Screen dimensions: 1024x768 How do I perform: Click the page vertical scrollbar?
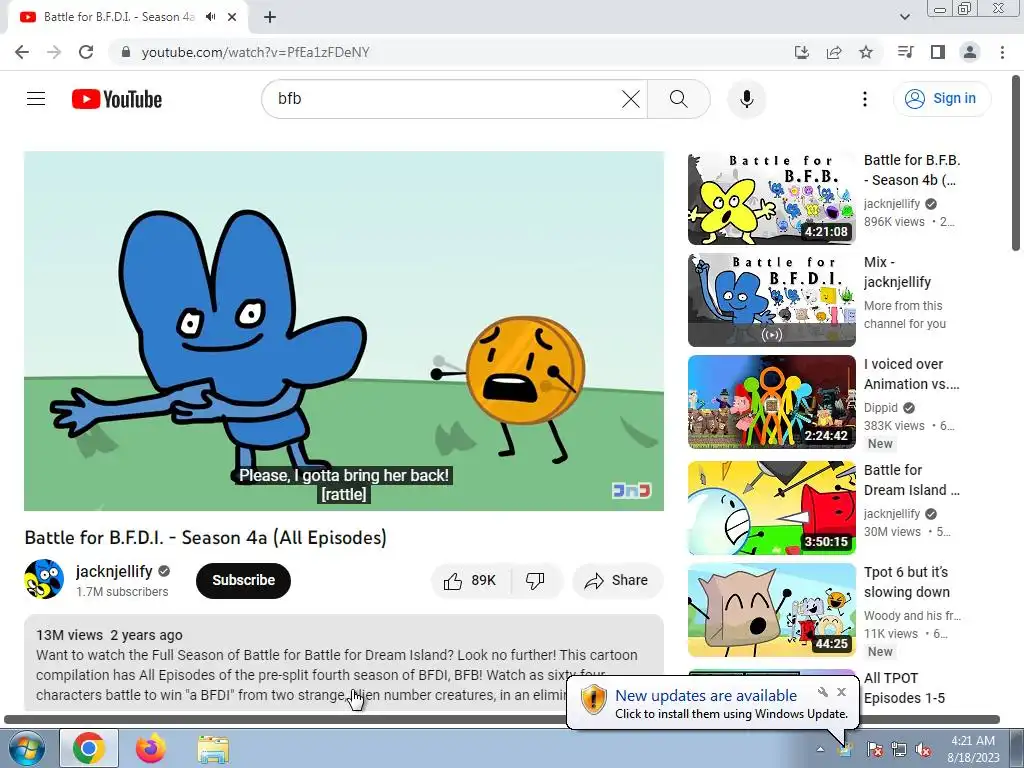coord(1016,163)
